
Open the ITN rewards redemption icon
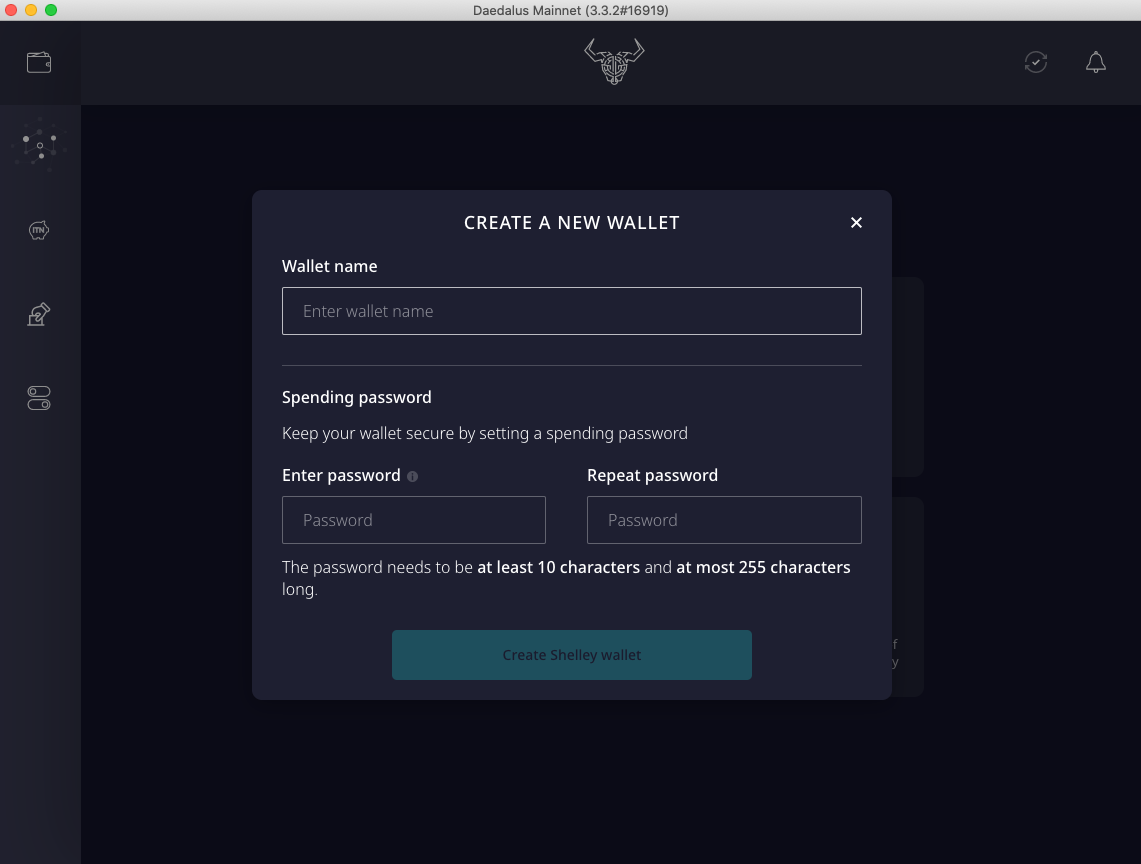(x=39, y=230)
